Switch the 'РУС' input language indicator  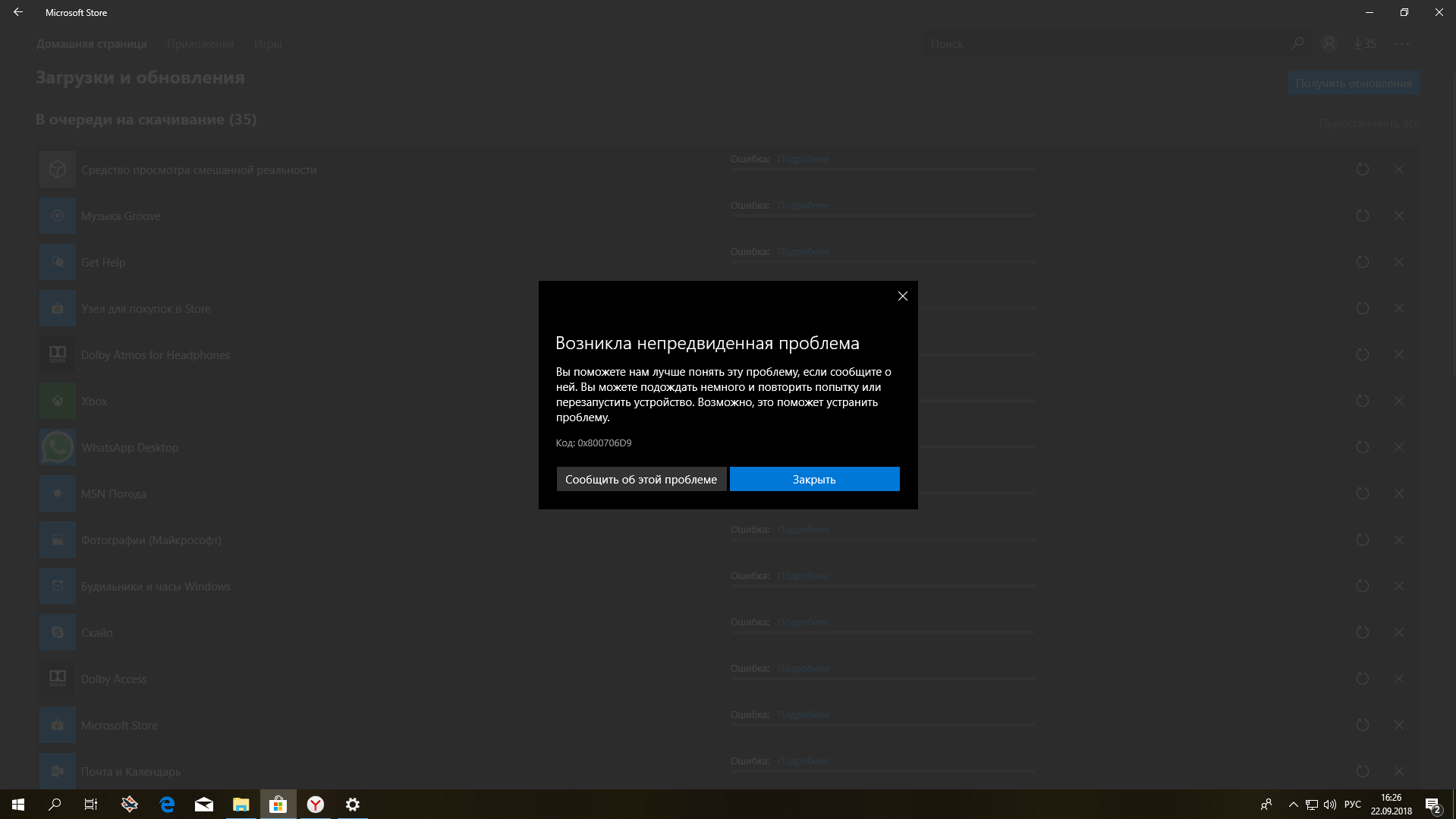click(1353, 804)
